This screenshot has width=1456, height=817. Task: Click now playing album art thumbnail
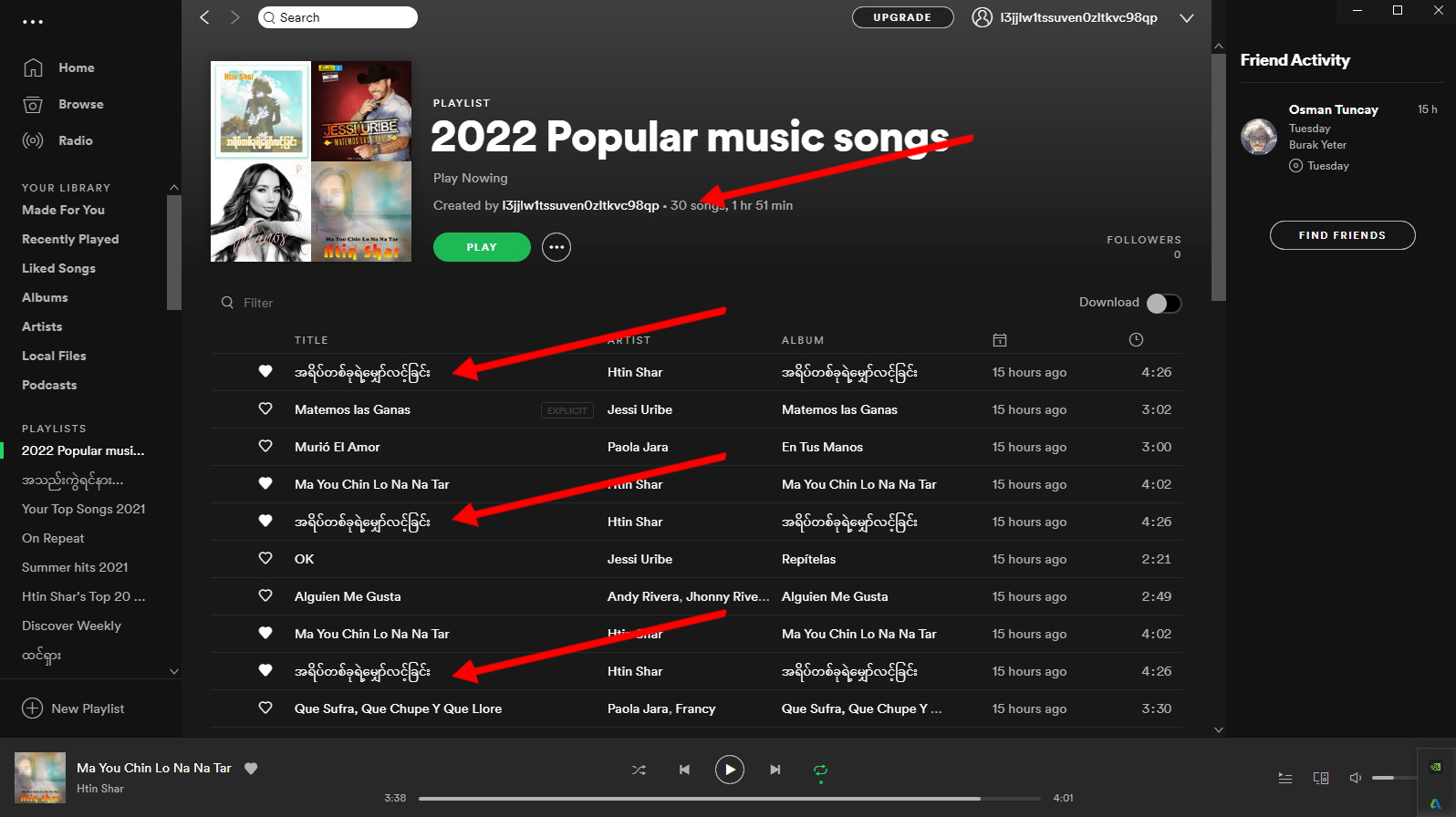click(40, 778)
